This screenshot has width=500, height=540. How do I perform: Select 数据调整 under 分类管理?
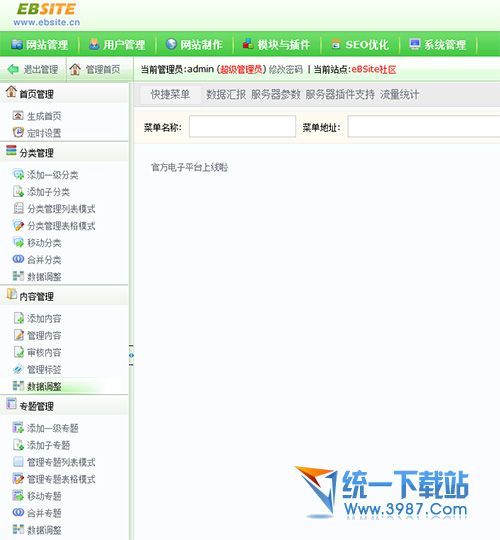[x=44, y=277]
